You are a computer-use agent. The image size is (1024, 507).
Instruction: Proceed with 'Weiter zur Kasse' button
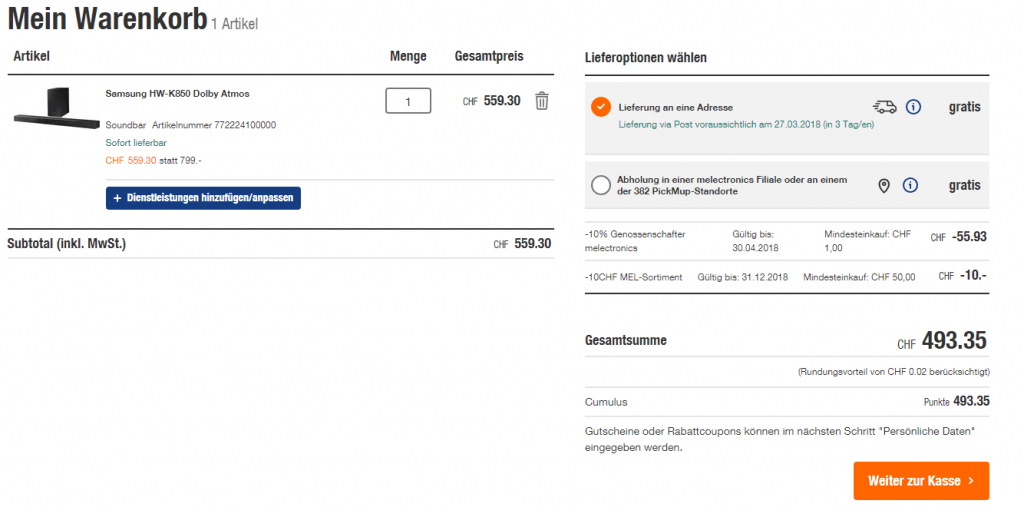click(920, 481)
